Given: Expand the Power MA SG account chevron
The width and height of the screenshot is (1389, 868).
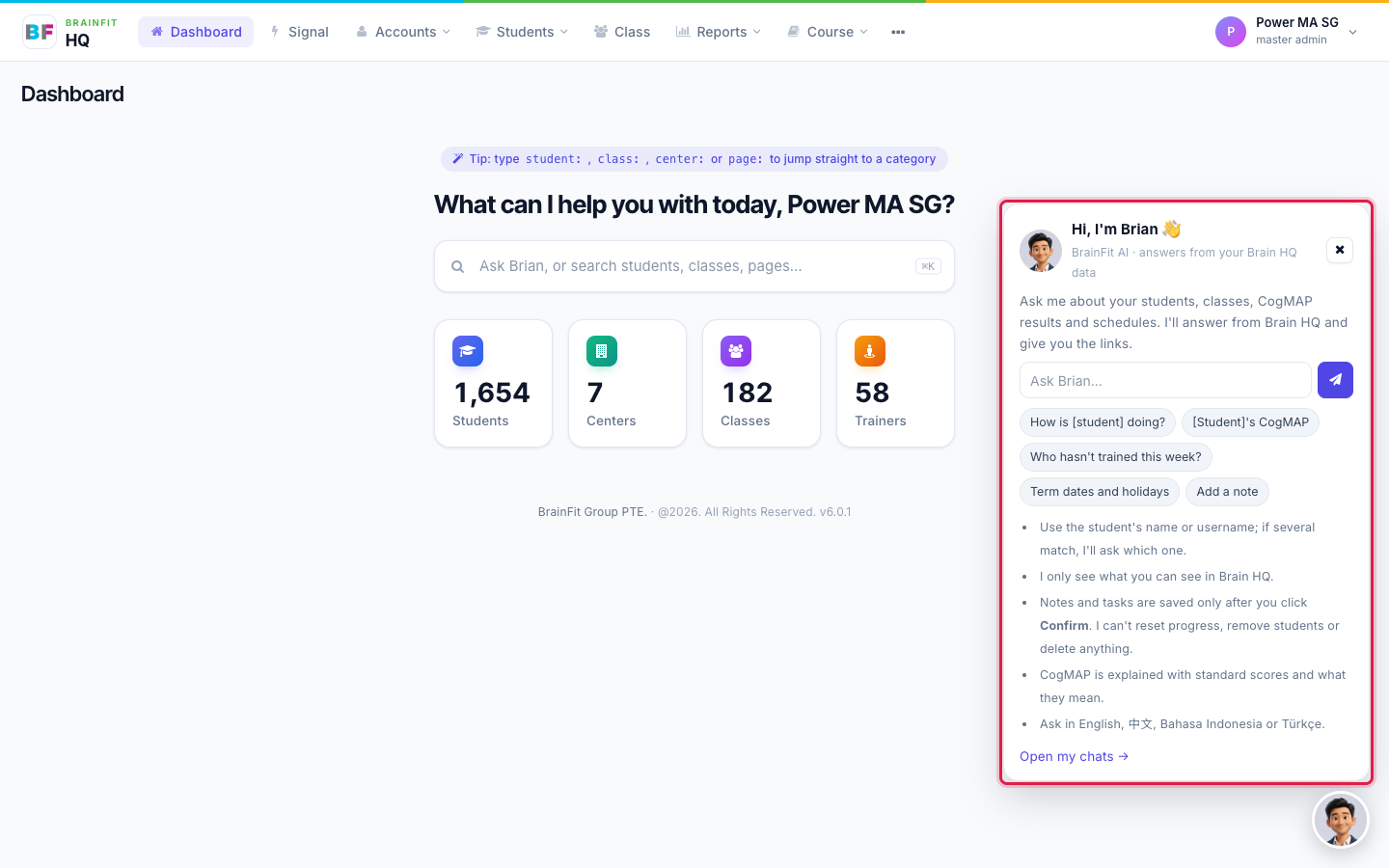Looking at the screenshot, I should (1352, 32).
